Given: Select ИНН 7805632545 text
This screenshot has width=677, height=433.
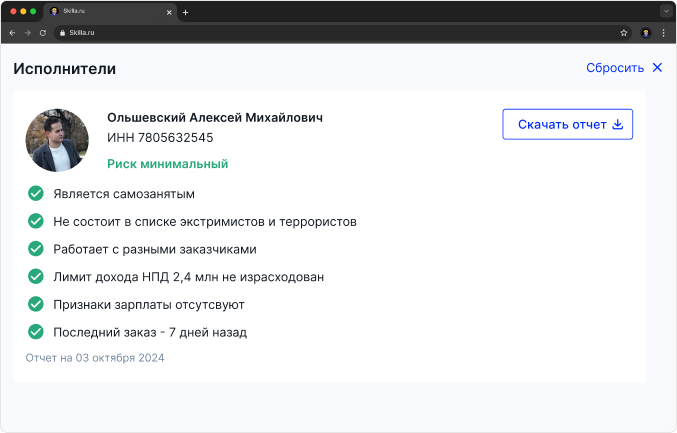Looking at the screenshot, I should 160,138.
